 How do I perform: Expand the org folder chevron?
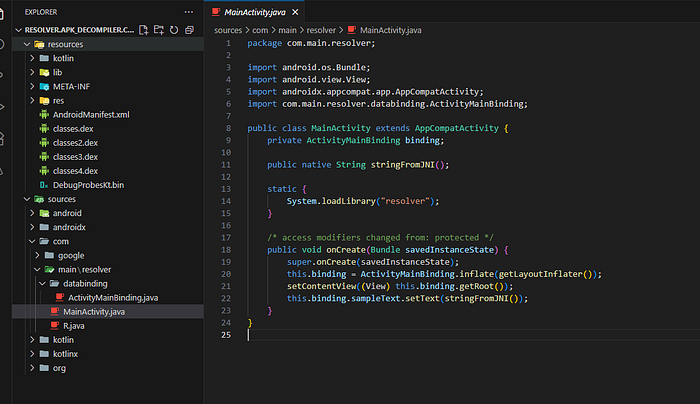tap(32, 368)
